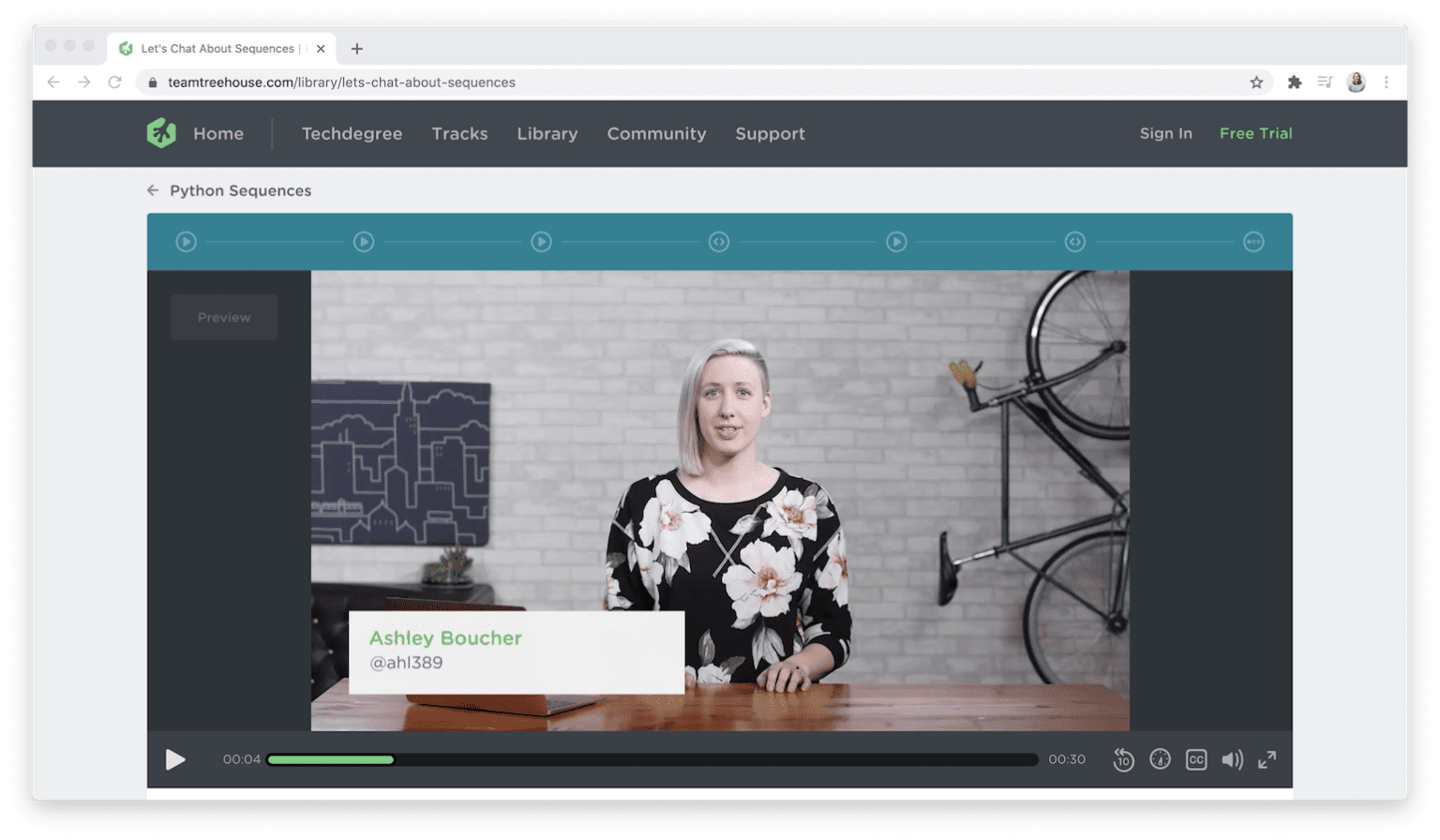This screenshot has width=1440, height=840.
Task: Select the Tracks menu item
Action: tap(459, 133)
